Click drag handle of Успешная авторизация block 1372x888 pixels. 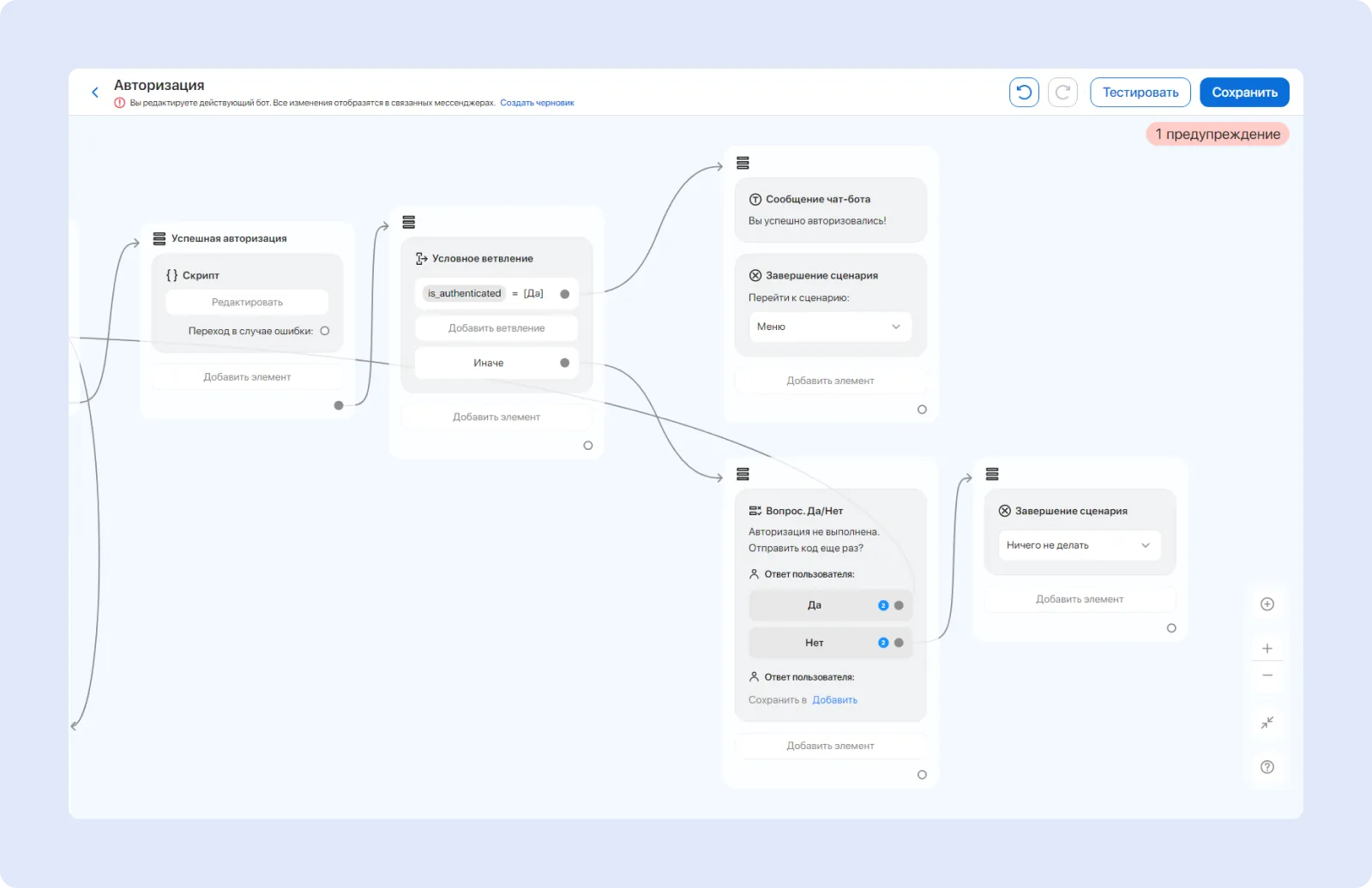click(x=159, y=238)
